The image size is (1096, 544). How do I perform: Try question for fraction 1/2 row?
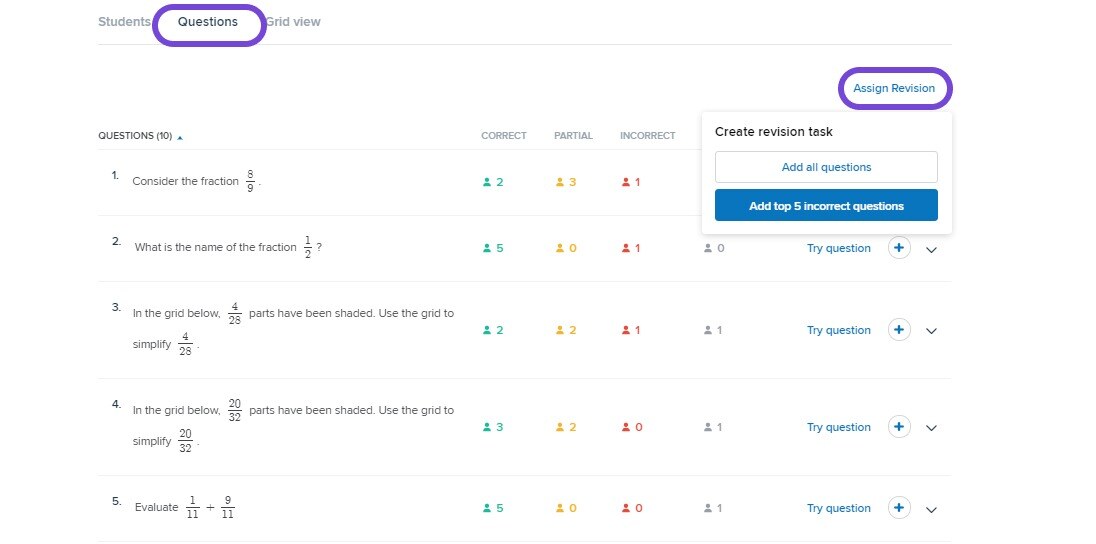click(839, 248)
